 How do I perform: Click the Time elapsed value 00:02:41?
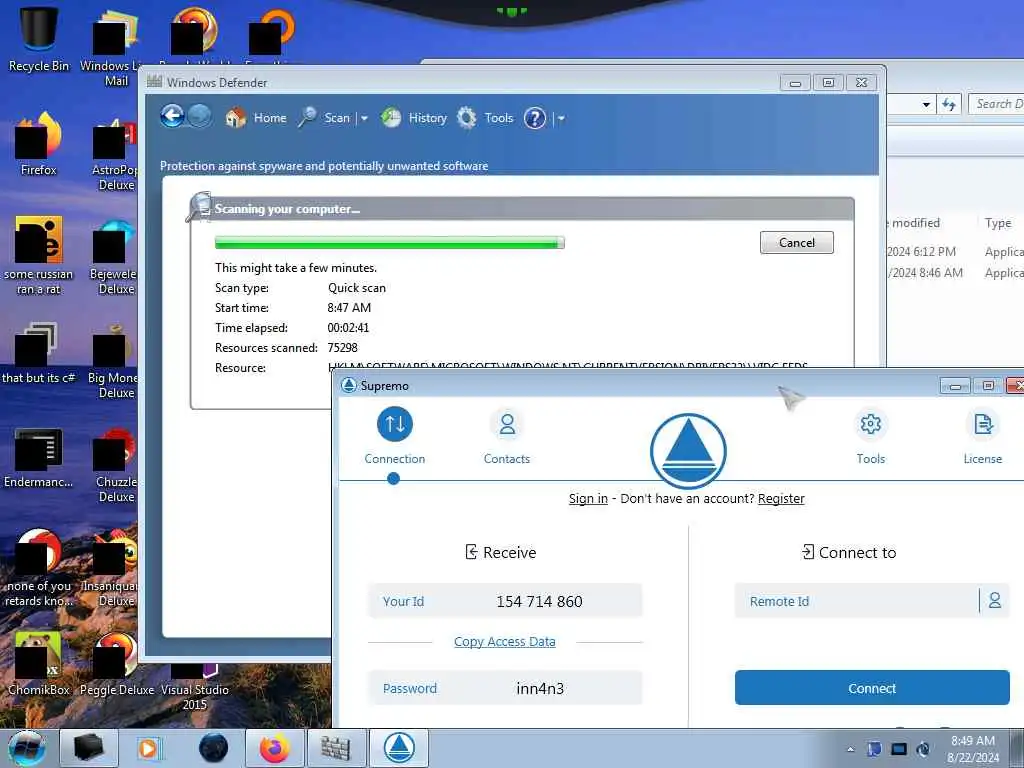348,328
